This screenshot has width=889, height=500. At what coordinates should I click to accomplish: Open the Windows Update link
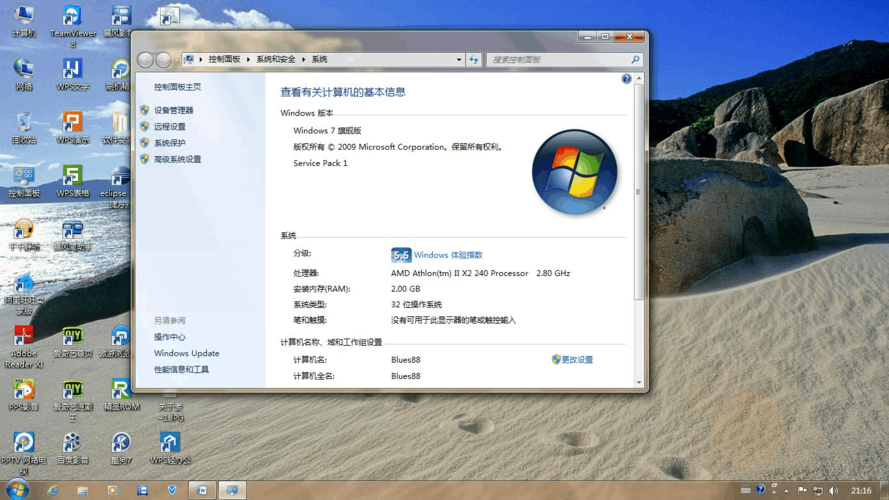187,353
